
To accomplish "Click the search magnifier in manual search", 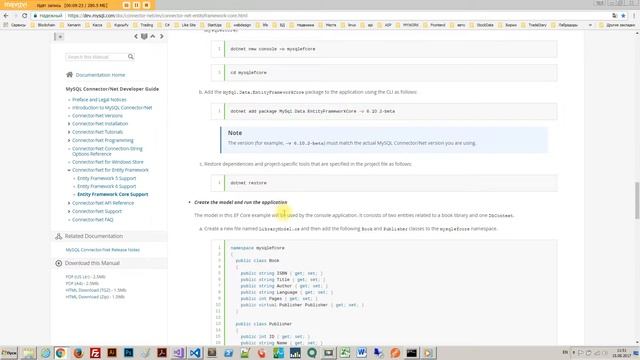I will 131,57.
